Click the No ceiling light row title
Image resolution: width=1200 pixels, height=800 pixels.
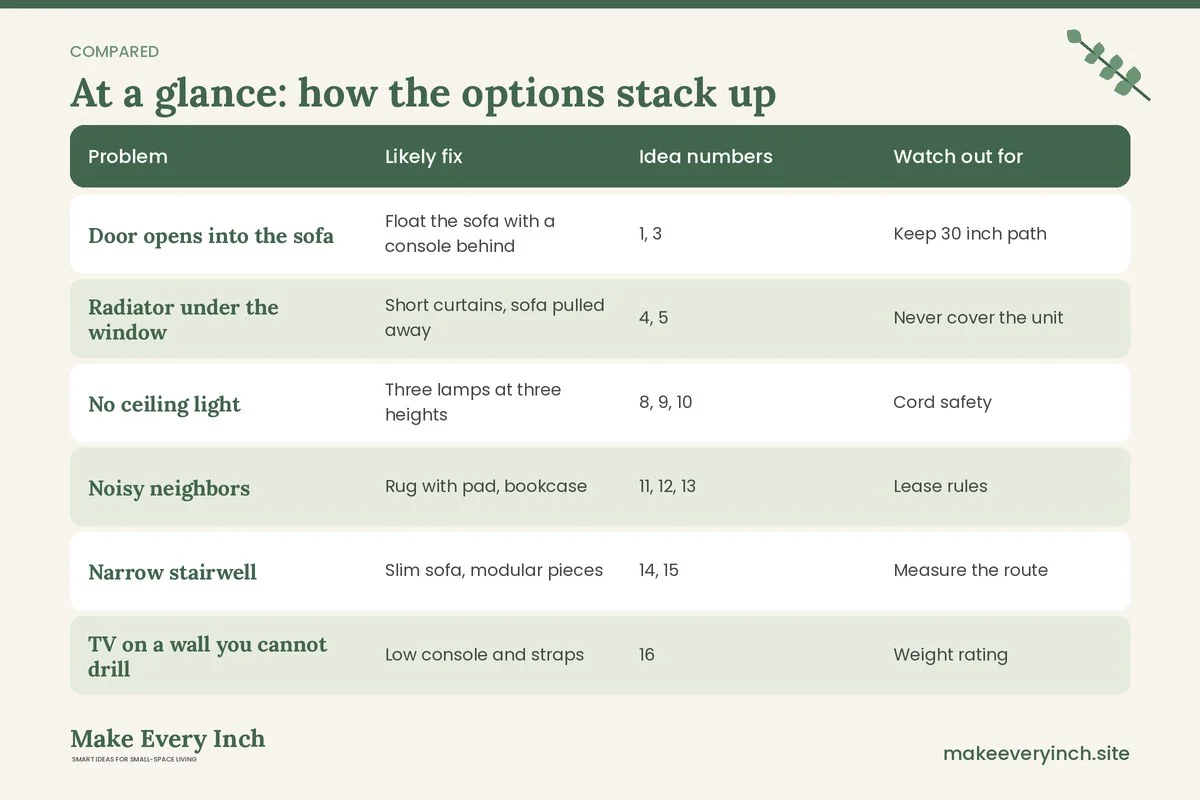[164, 404]
